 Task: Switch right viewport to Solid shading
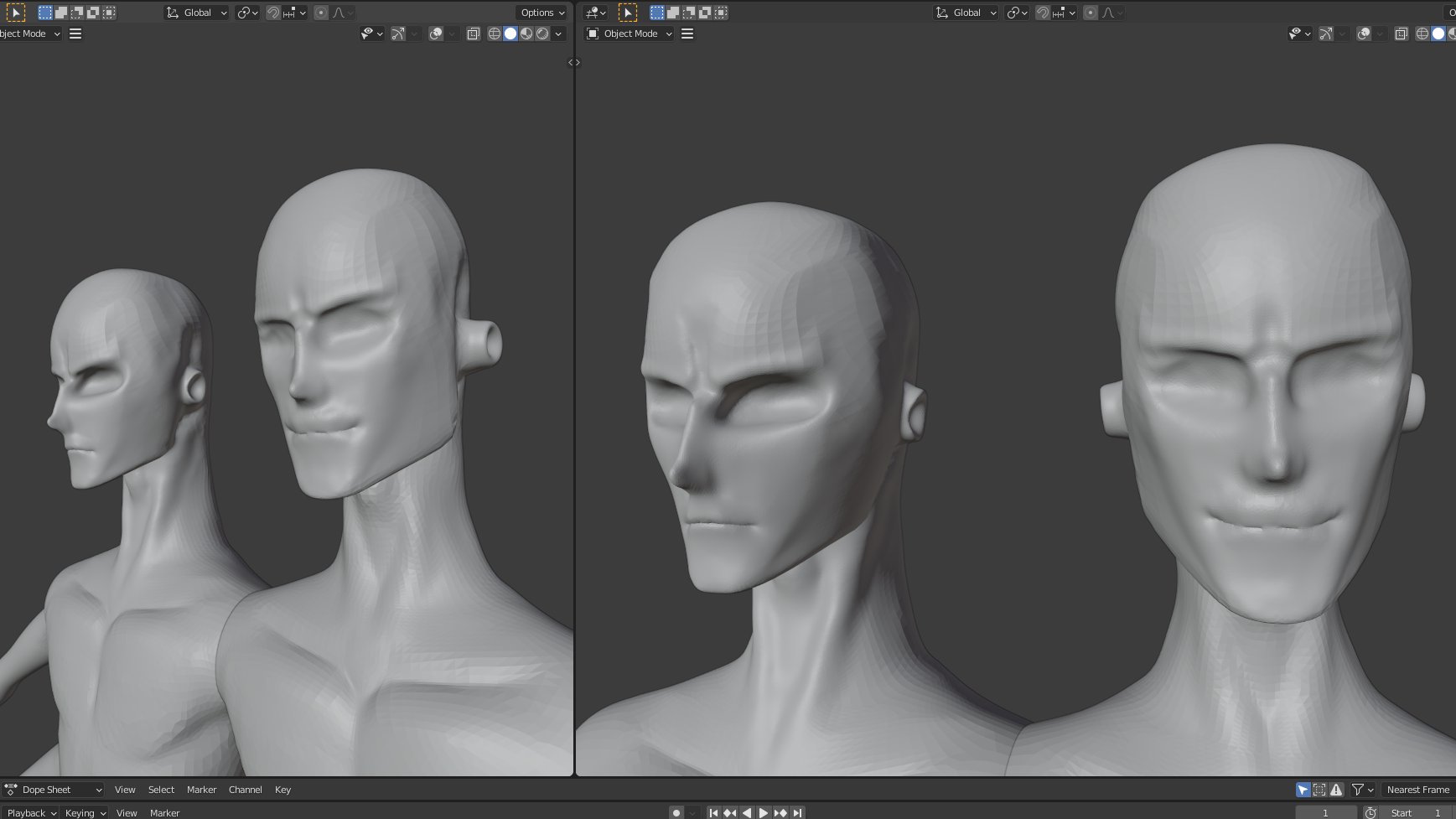click(1438, 34)
